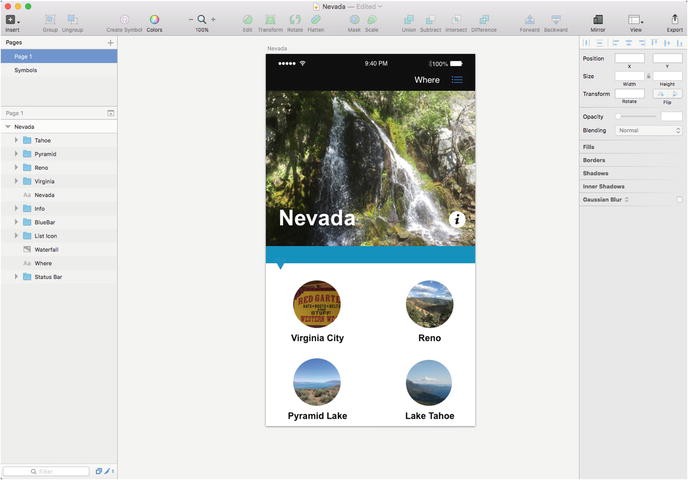
Task: Click the Flatten icon
Action: coord(315,19)
